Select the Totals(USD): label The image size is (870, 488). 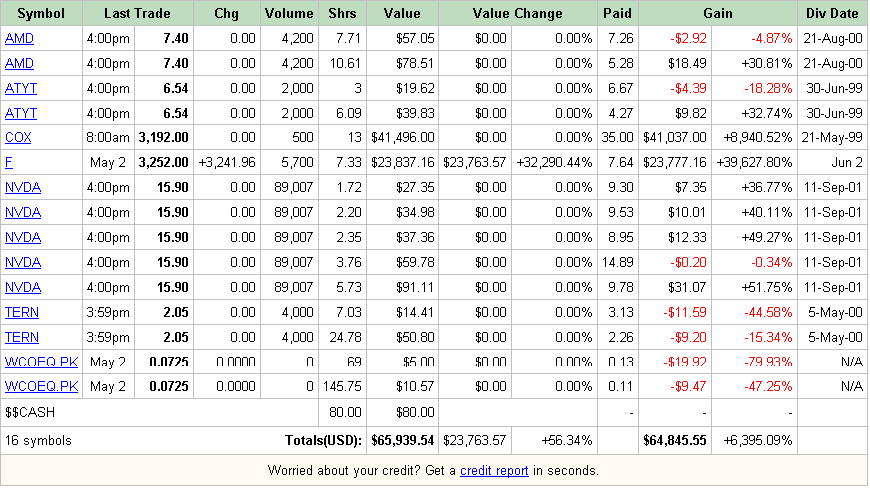(323, 441)
